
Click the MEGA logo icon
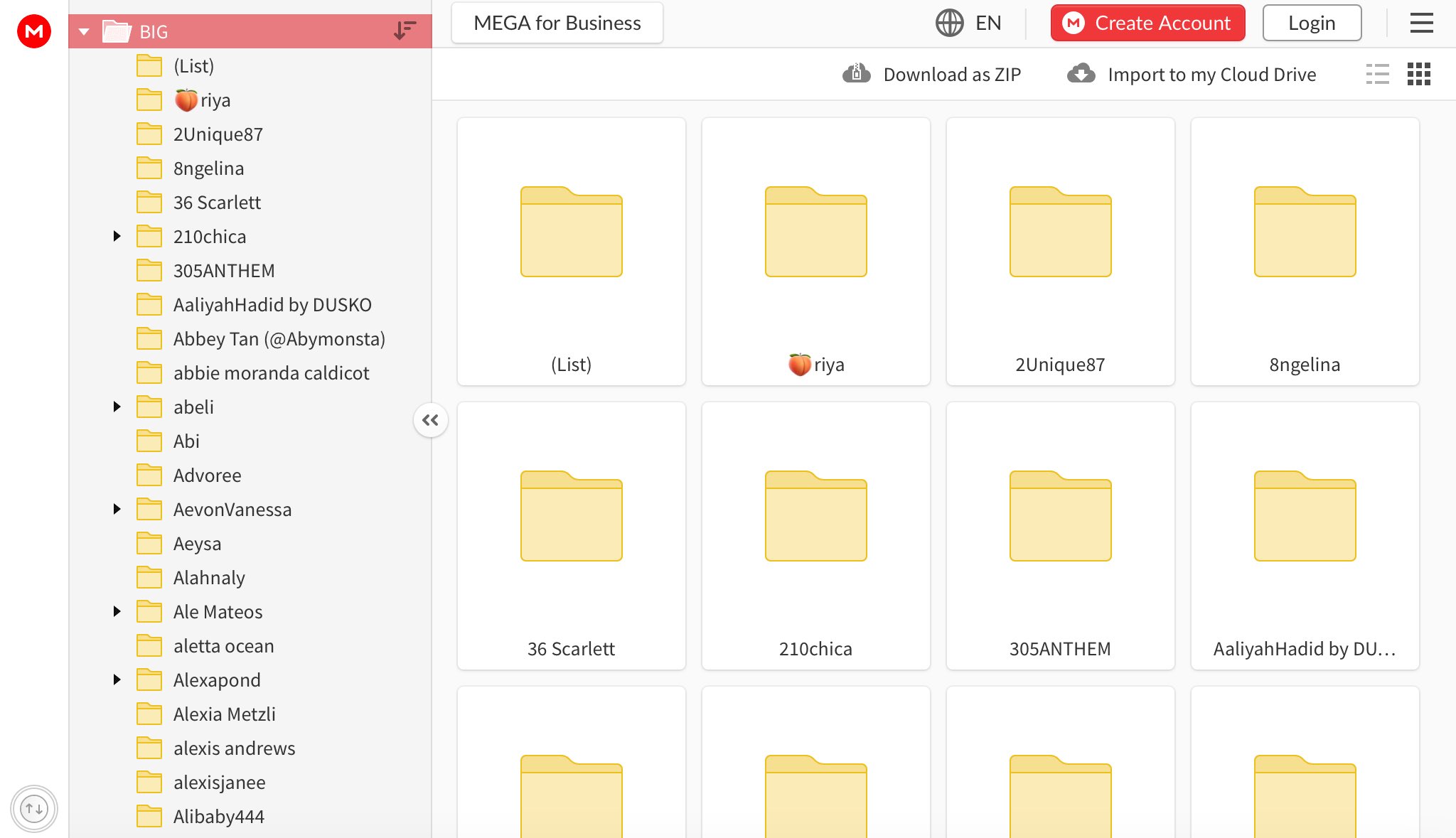pos(34,31)
